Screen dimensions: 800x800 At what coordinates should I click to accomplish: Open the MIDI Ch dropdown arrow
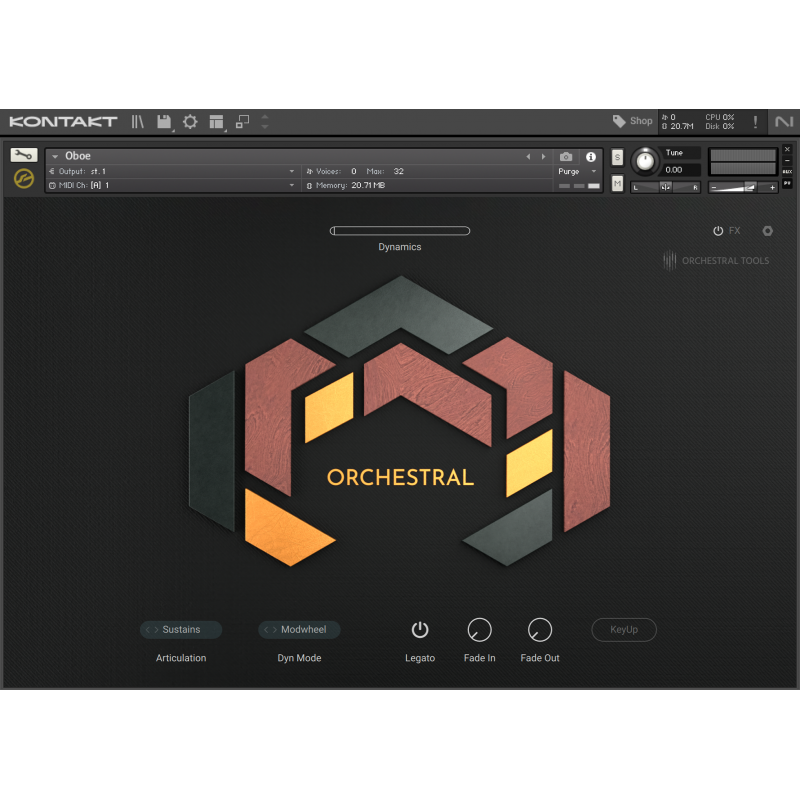(292, 185)
